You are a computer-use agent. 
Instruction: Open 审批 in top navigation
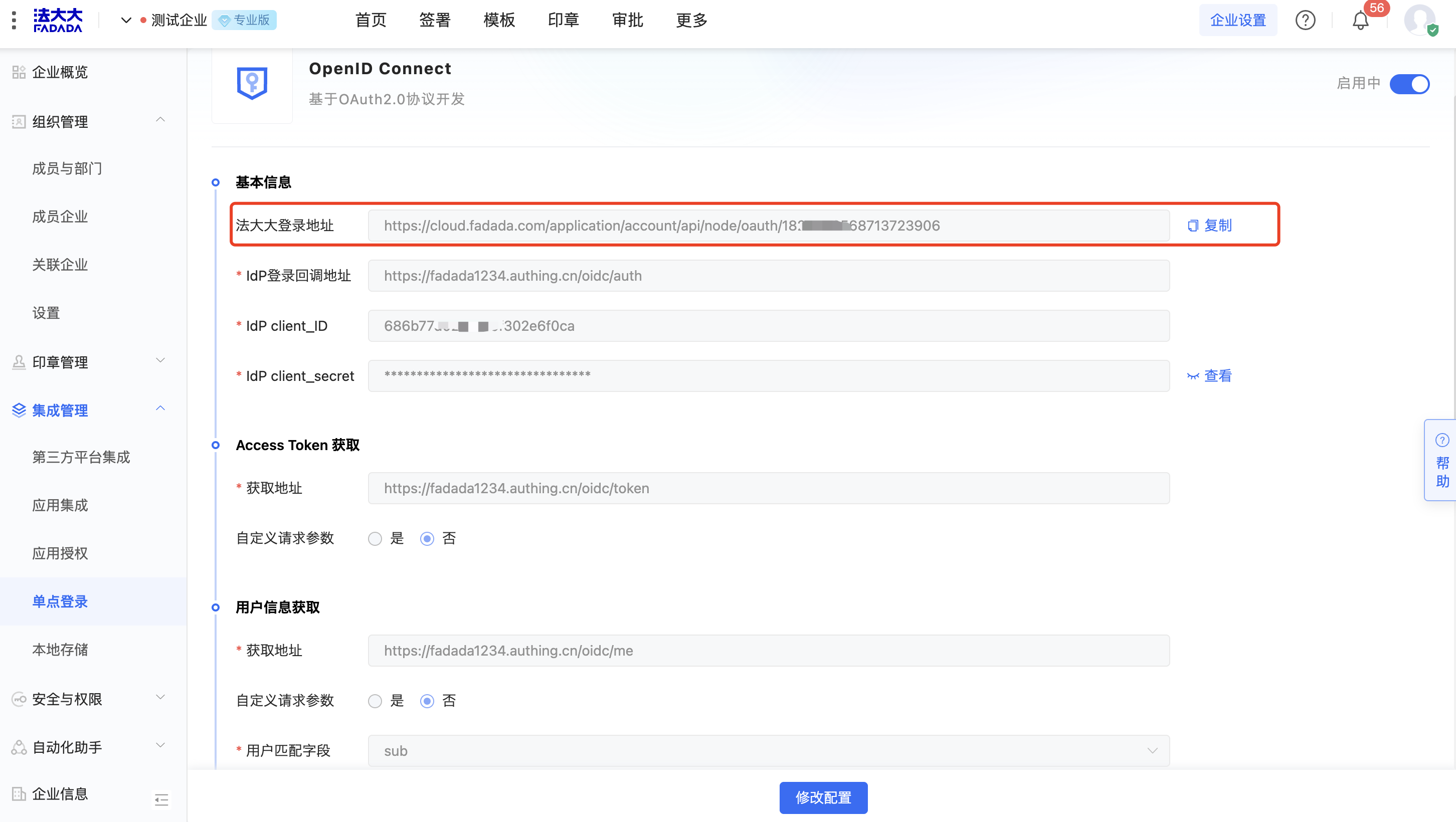click(627, 21)
